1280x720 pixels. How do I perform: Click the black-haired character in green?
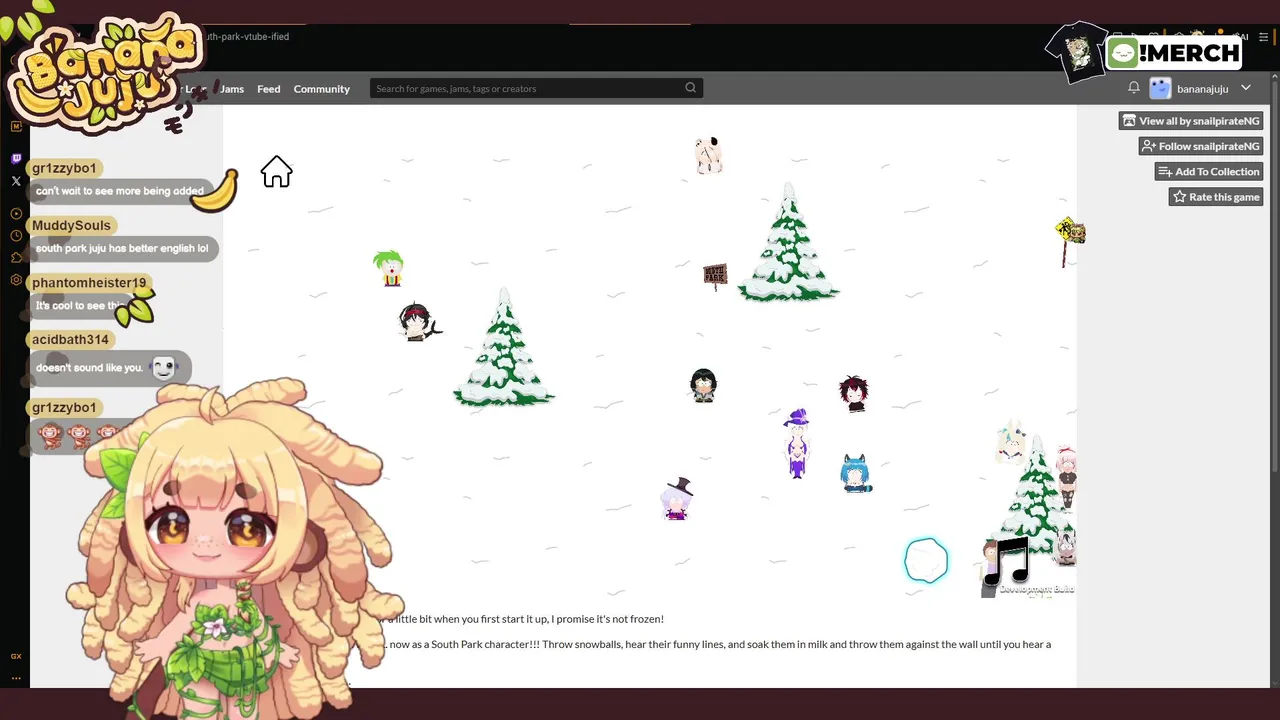pos(703,385)
